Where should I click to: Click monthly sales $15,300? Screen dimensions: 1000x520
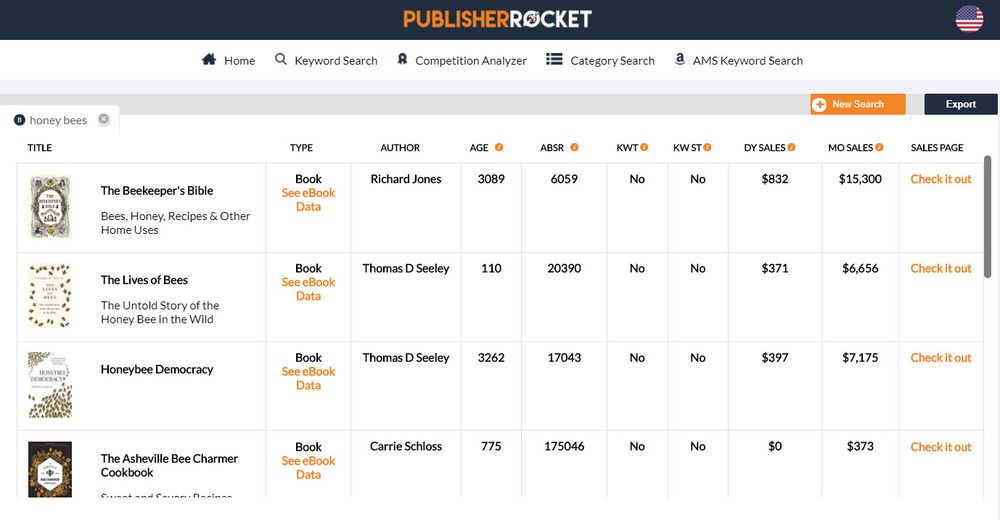[860, 179]
